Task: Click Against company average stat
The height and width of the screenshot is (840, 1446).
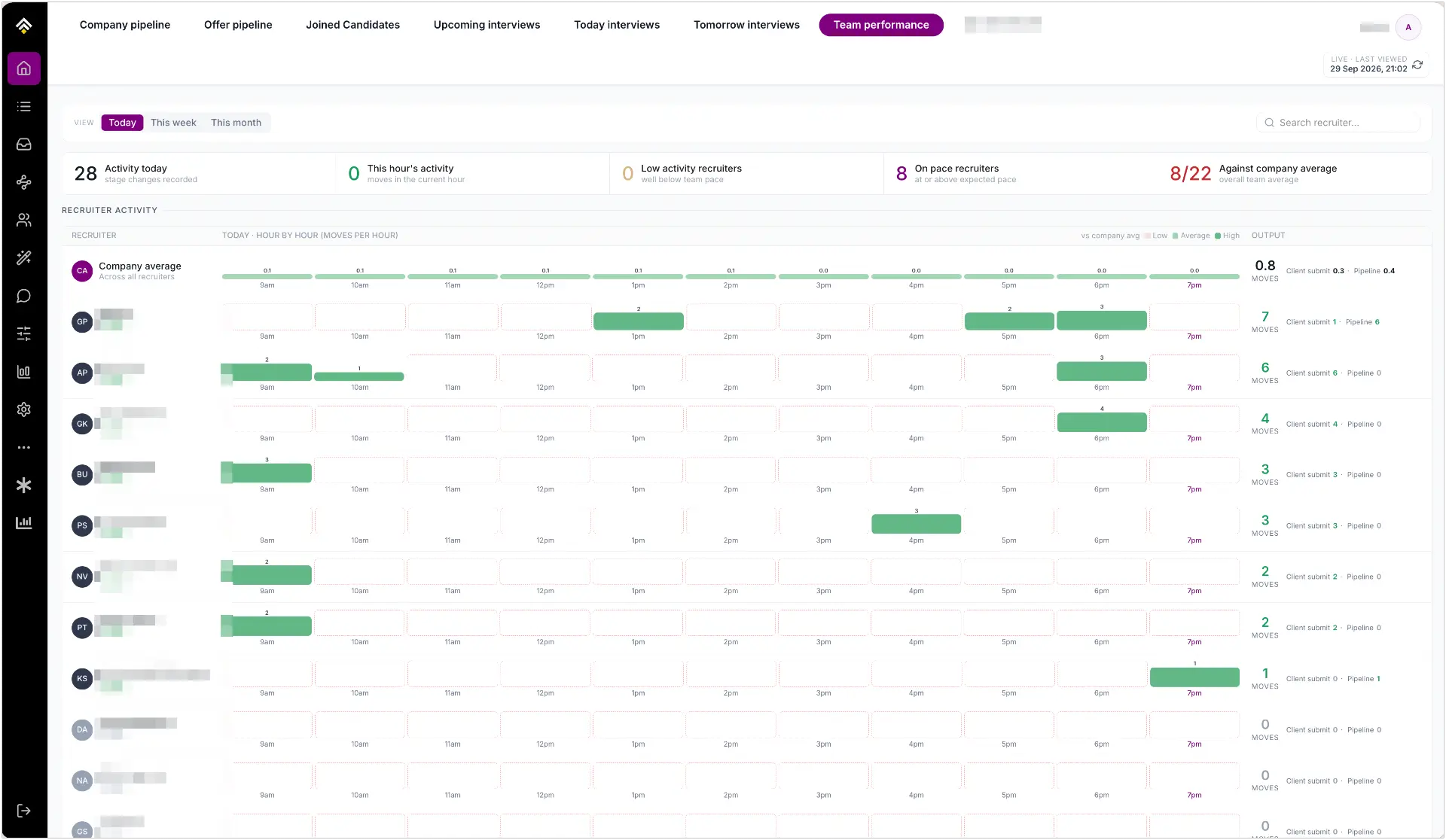Action: tap(1295, 174)
